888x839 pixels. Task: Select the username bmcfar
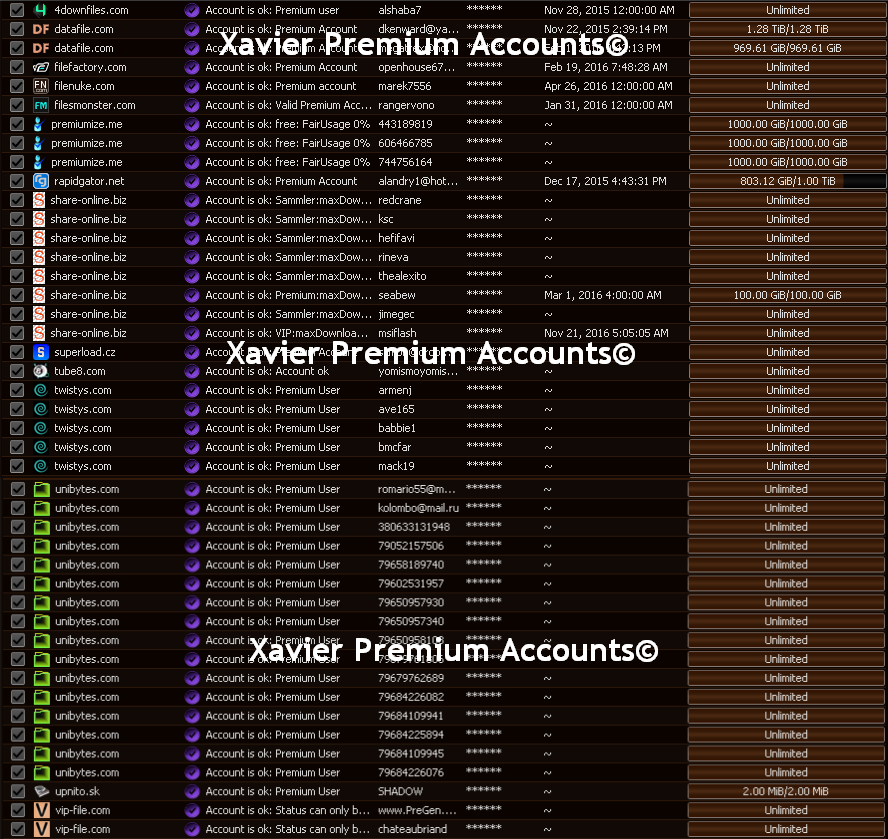[394, 447]
